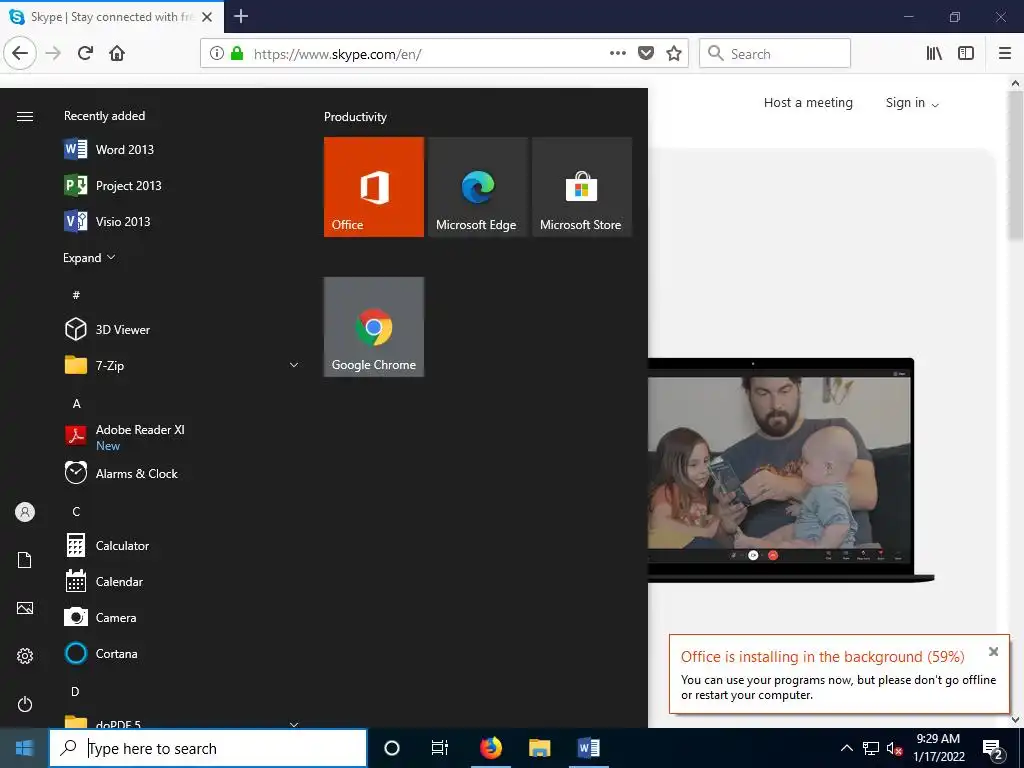Launch Google Chrome tile

point(374,327)
